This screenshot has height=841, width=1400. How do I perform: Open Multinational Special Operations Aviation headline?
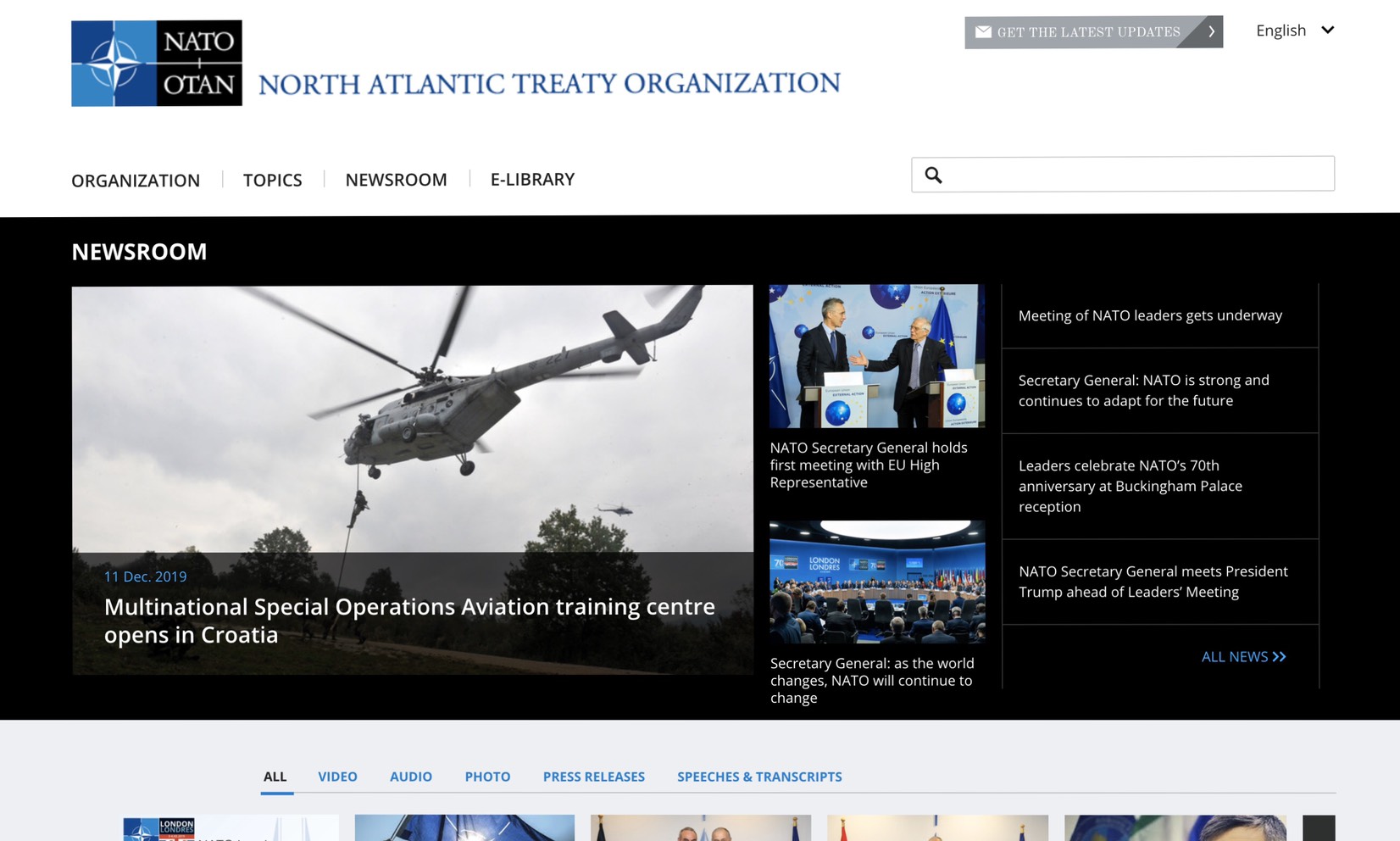pos(409,621)
